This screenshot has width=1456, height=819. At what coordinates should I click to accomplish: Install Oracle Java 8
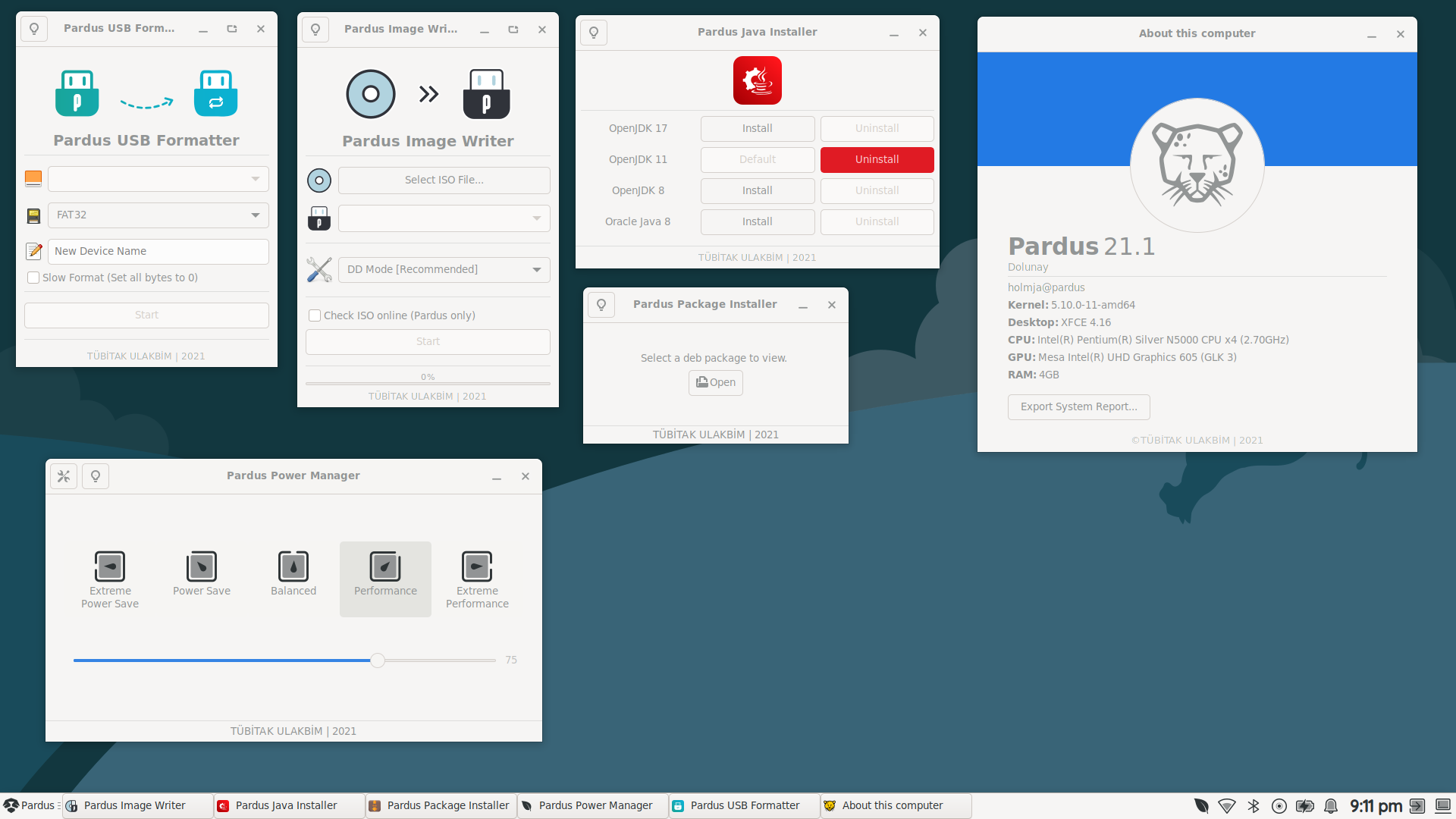[x=758, y=222]
